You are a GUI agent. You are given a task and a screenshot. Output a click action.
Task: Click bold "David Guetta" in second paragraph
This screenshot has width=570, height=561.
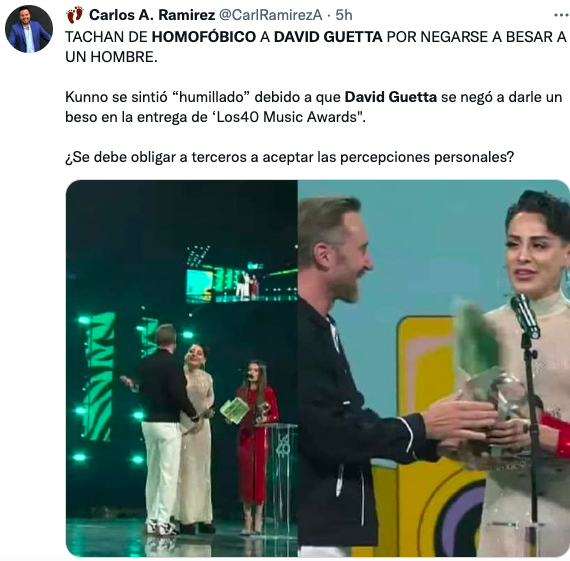tap(390, 97)
